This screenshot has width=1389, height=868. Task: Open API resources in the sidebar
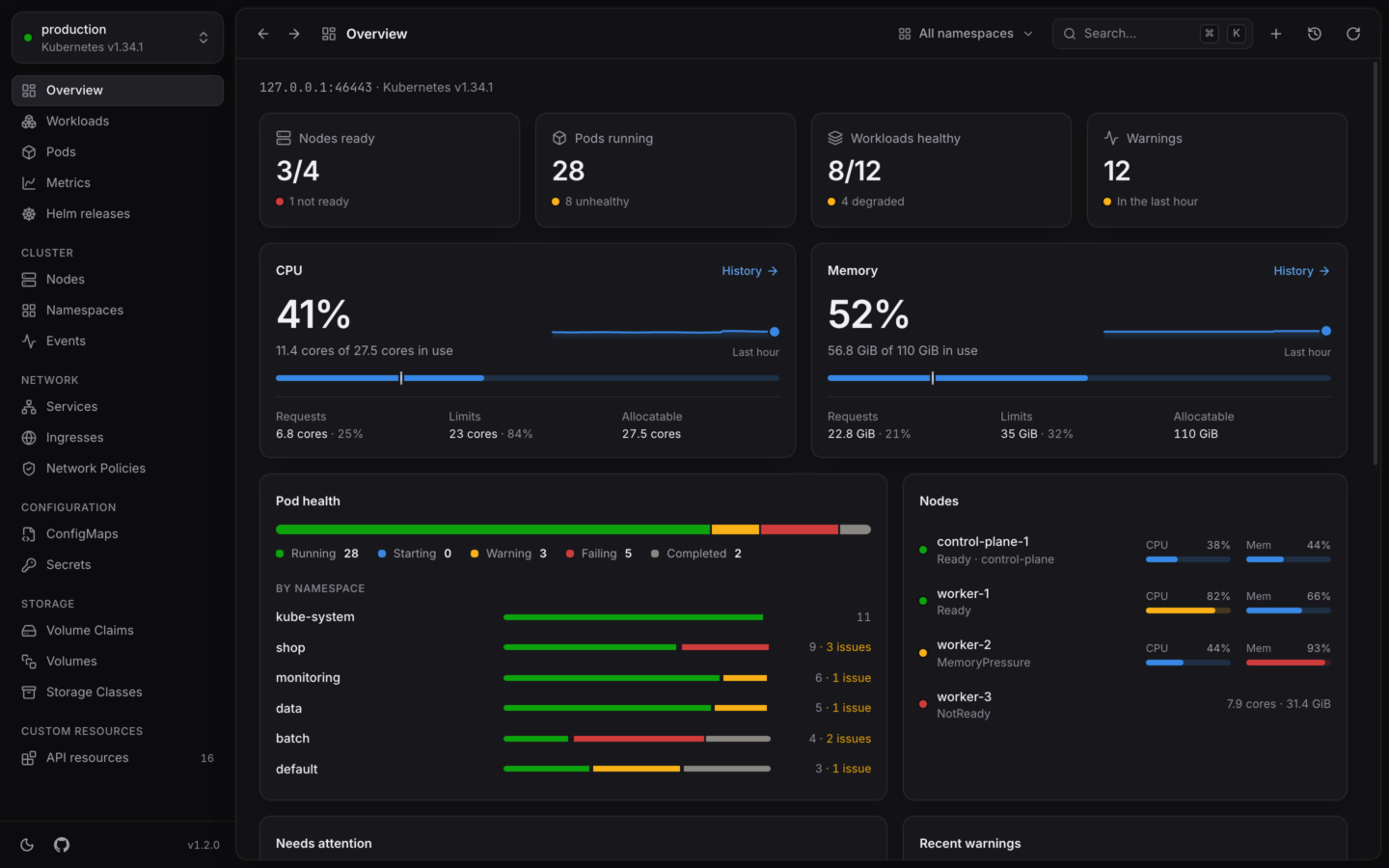(x=118, y=758)
